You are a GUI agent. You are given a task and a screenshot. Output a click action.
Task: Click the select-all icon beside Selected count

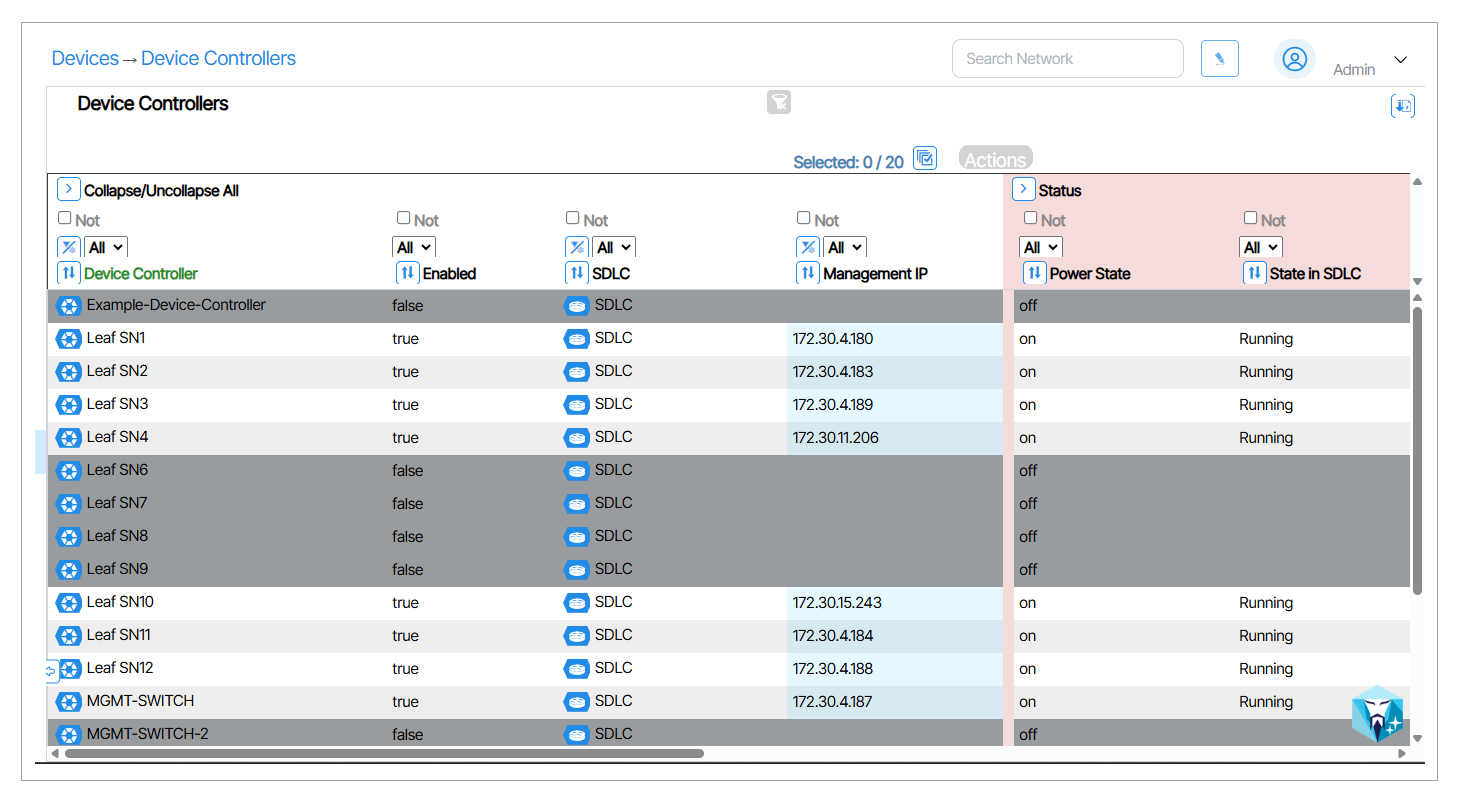pyautogui.click(x=925, y=158)
